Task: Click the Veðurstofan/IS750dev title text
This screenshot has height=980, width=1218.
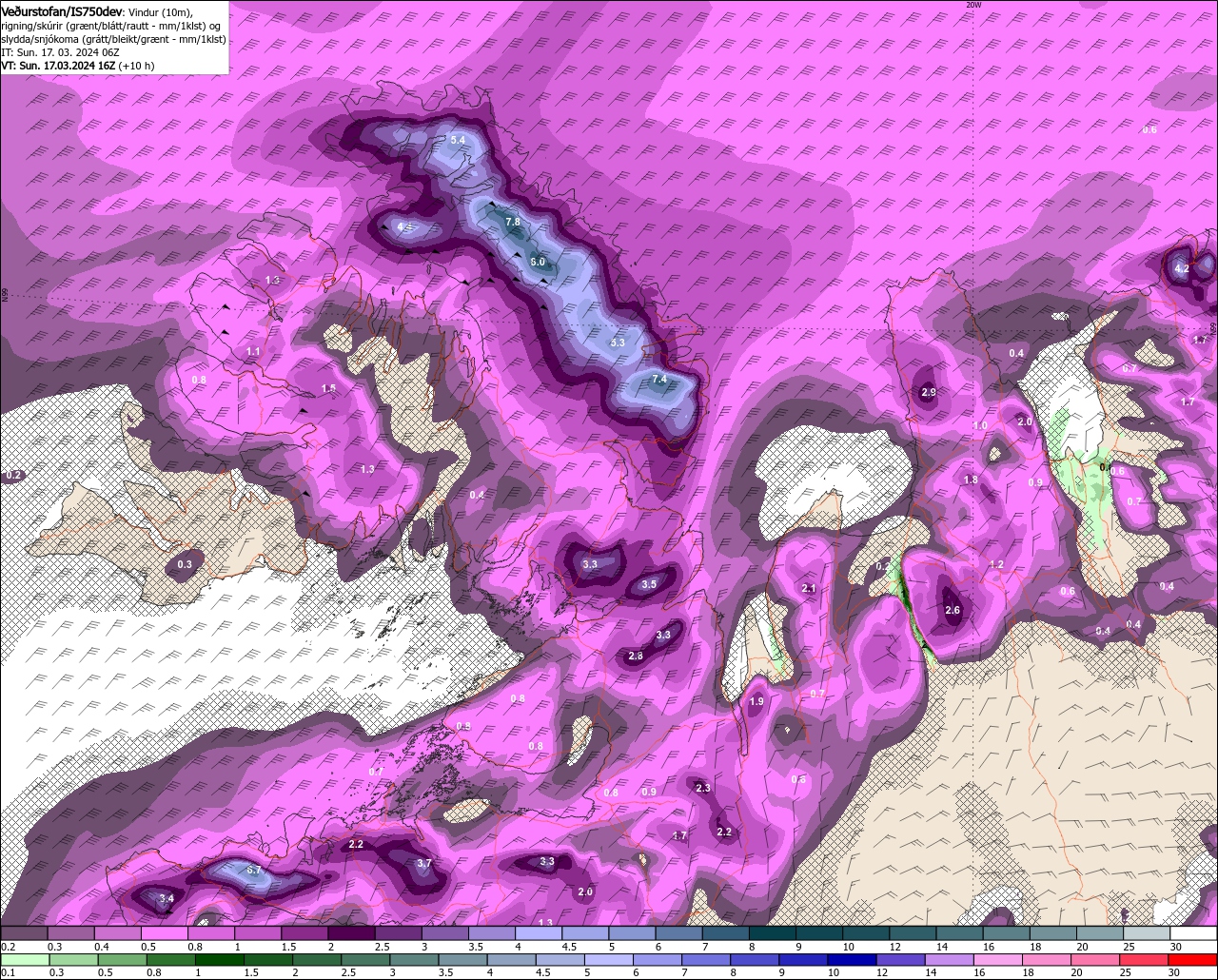Action: 62,10
